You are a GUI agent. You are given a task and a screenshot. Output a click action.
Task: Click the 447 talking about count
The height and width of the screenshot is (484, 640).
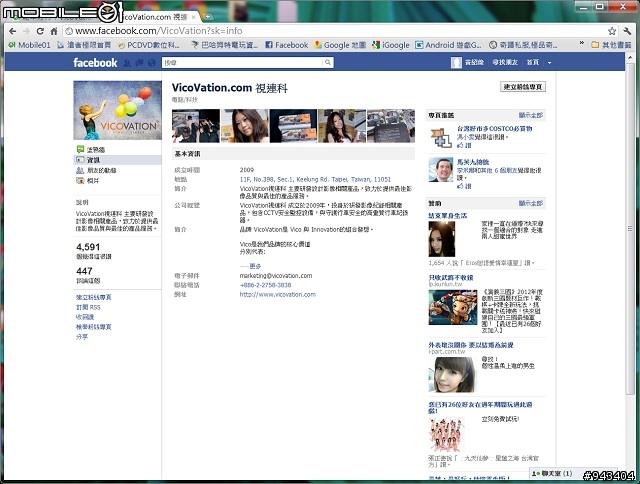[84, 271]
